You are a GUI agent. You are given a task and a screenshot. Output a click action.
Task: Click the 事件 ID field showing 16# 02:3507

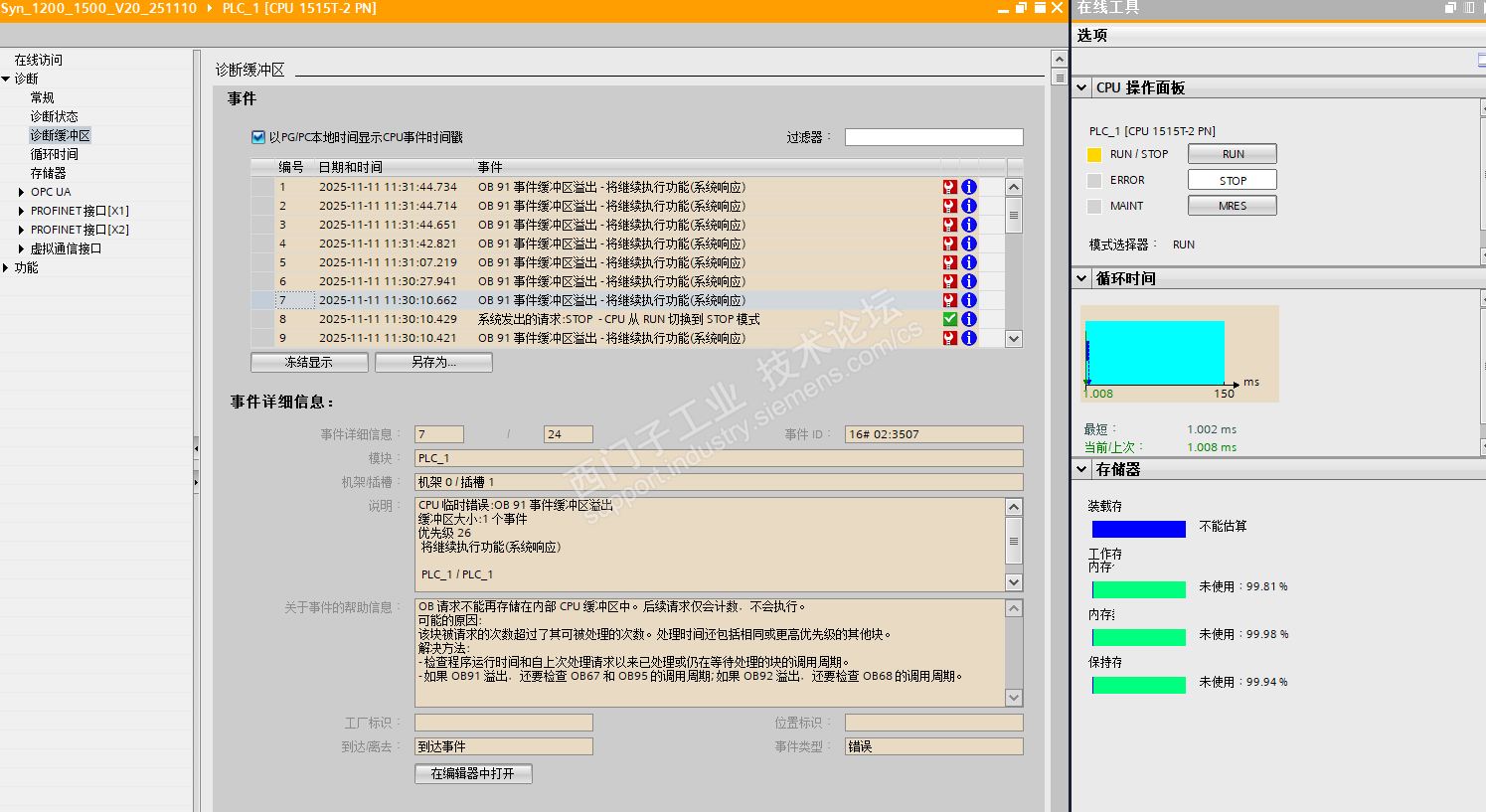933,434
